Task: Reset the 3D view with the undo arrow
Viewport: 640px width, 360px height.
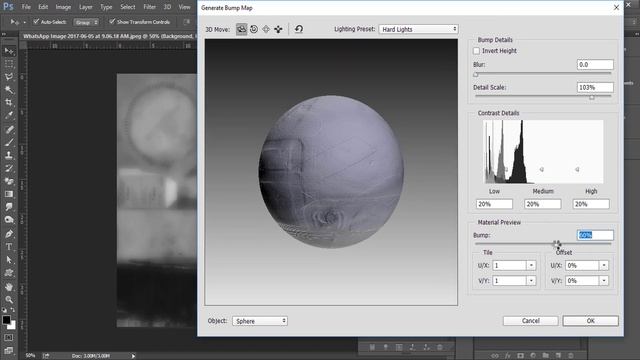Action: tap(299, 29)
